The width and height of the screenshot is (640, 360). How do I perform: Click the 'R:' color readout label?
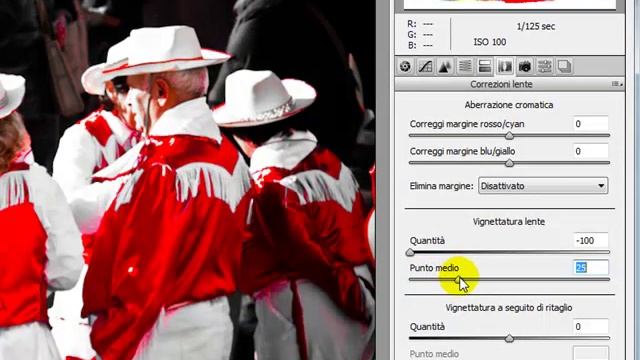click(x=412, y=24)
